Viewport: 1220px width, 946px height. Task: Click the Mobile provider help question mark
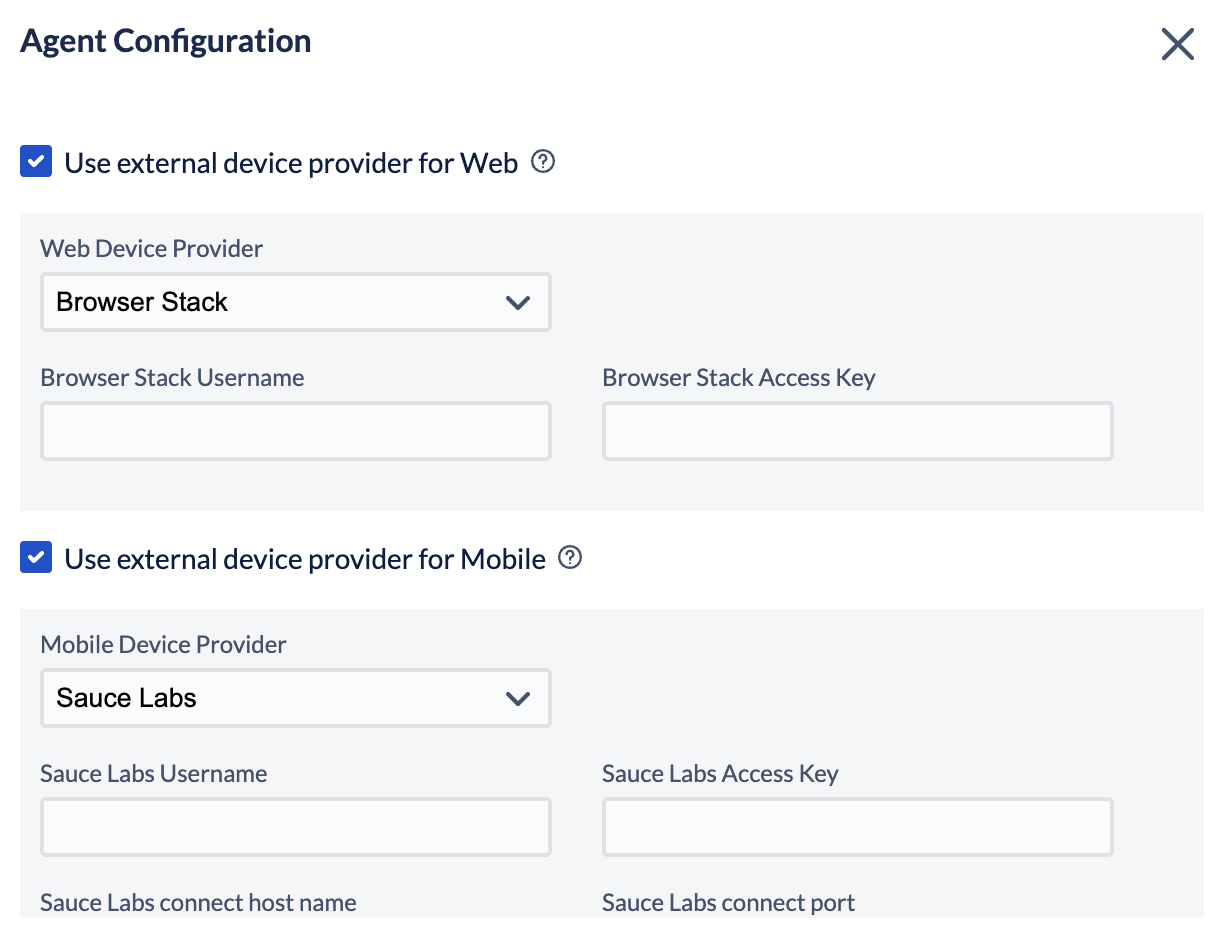point(569,558)
